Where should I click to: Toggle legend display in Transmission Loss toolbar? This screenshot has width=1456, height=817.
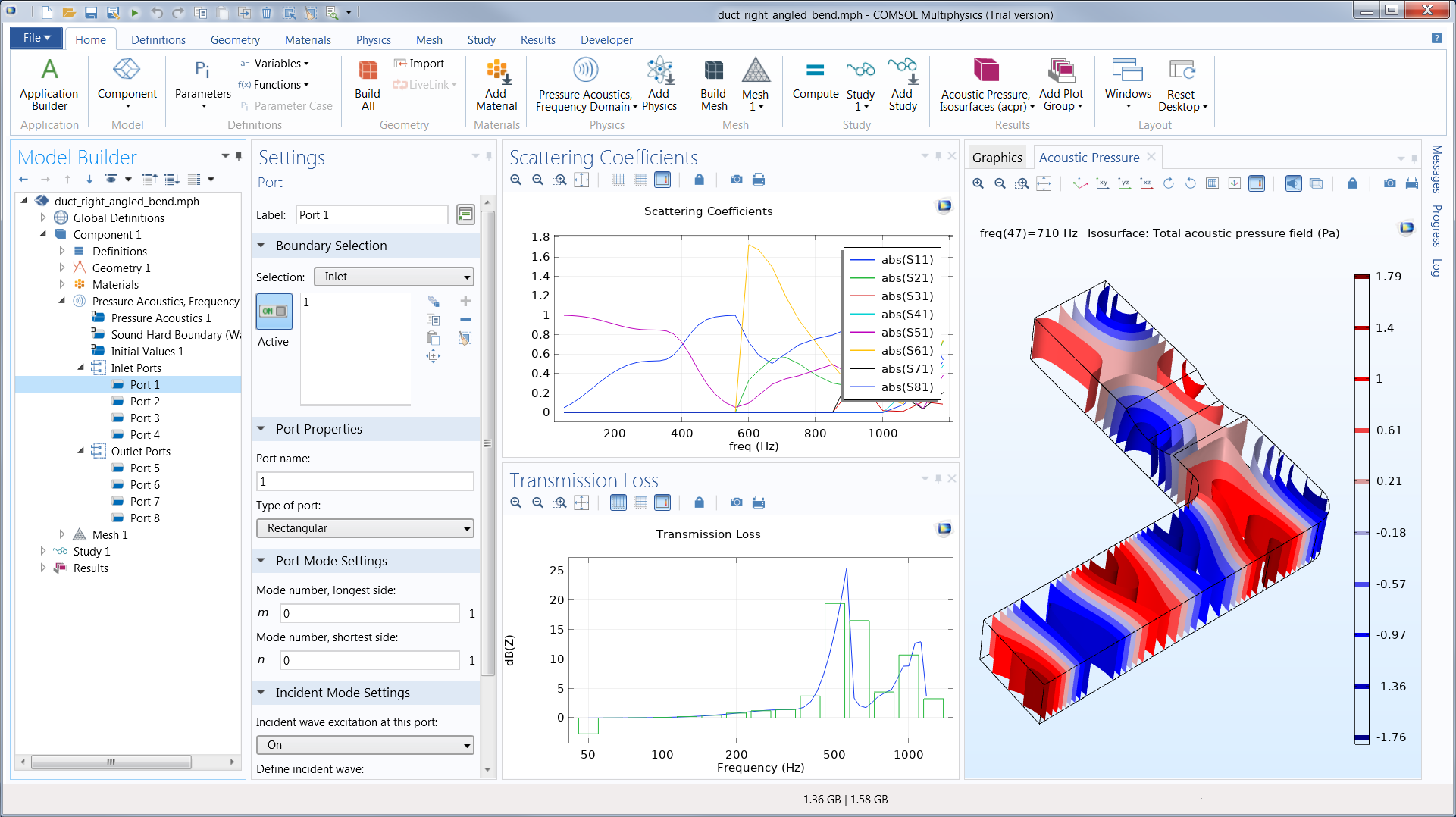(662, 502)
